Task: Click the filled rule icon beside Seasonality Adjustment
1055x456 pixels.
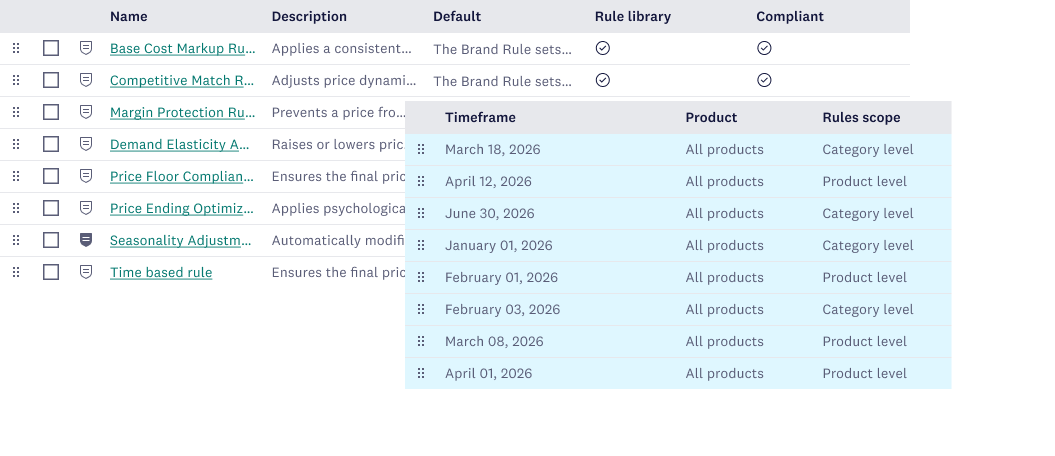Action: coord(86,240)
